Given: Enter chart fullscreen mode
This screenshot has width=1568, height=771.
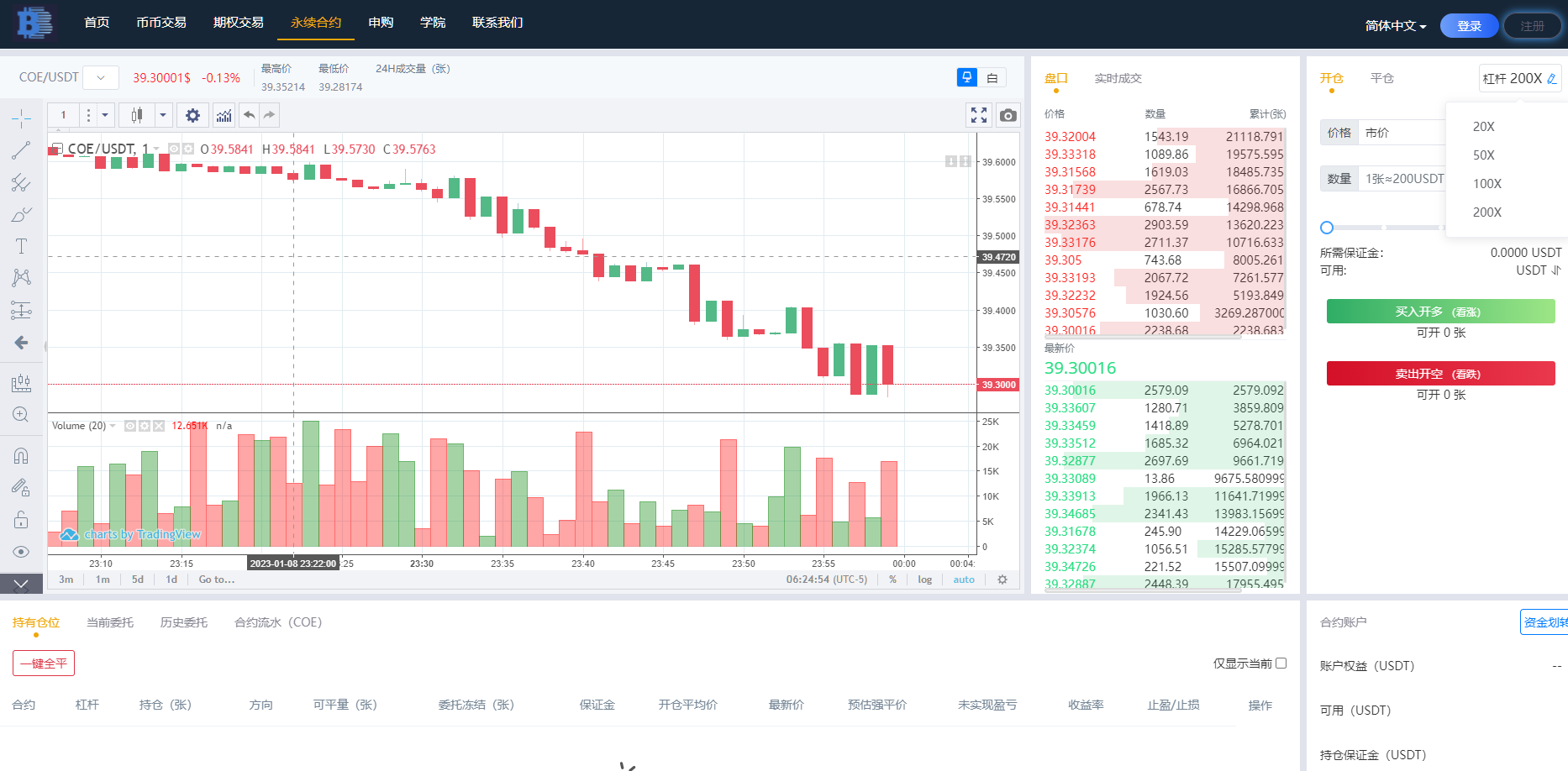Looking at the screenshot, I should click(979, 115).
